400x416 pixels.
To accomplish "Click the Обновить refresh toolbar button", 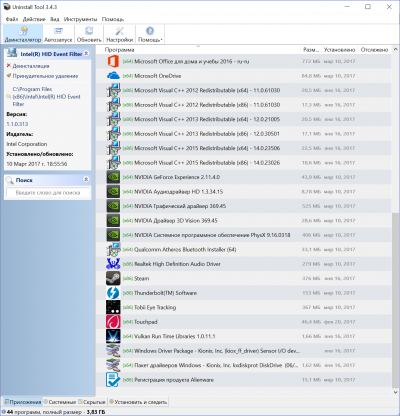I will click(x=89, y=34).
